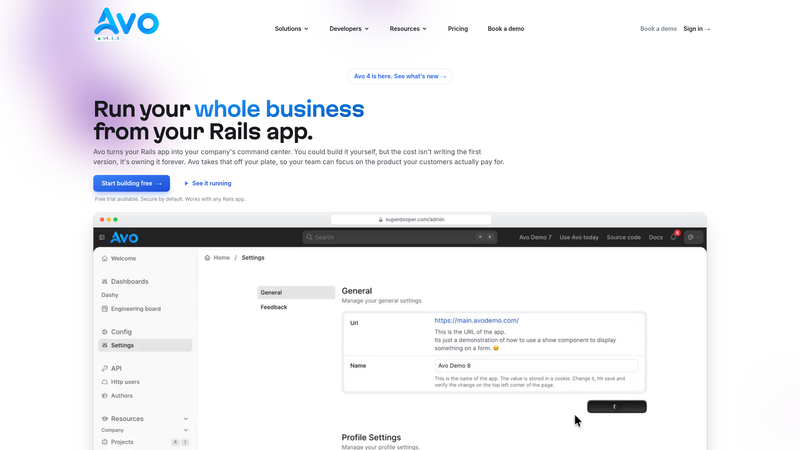Click the v4.1.3 version badge
Screen dimensions: 800x450
[109, 38]
